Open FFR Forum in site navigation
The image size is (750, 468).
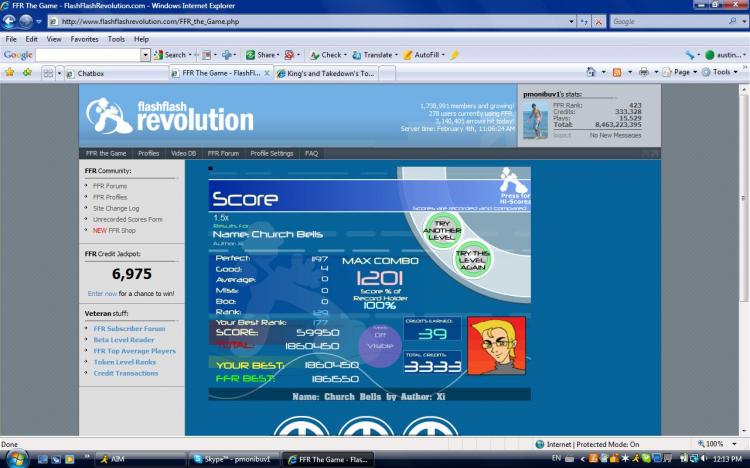point(223,154)
